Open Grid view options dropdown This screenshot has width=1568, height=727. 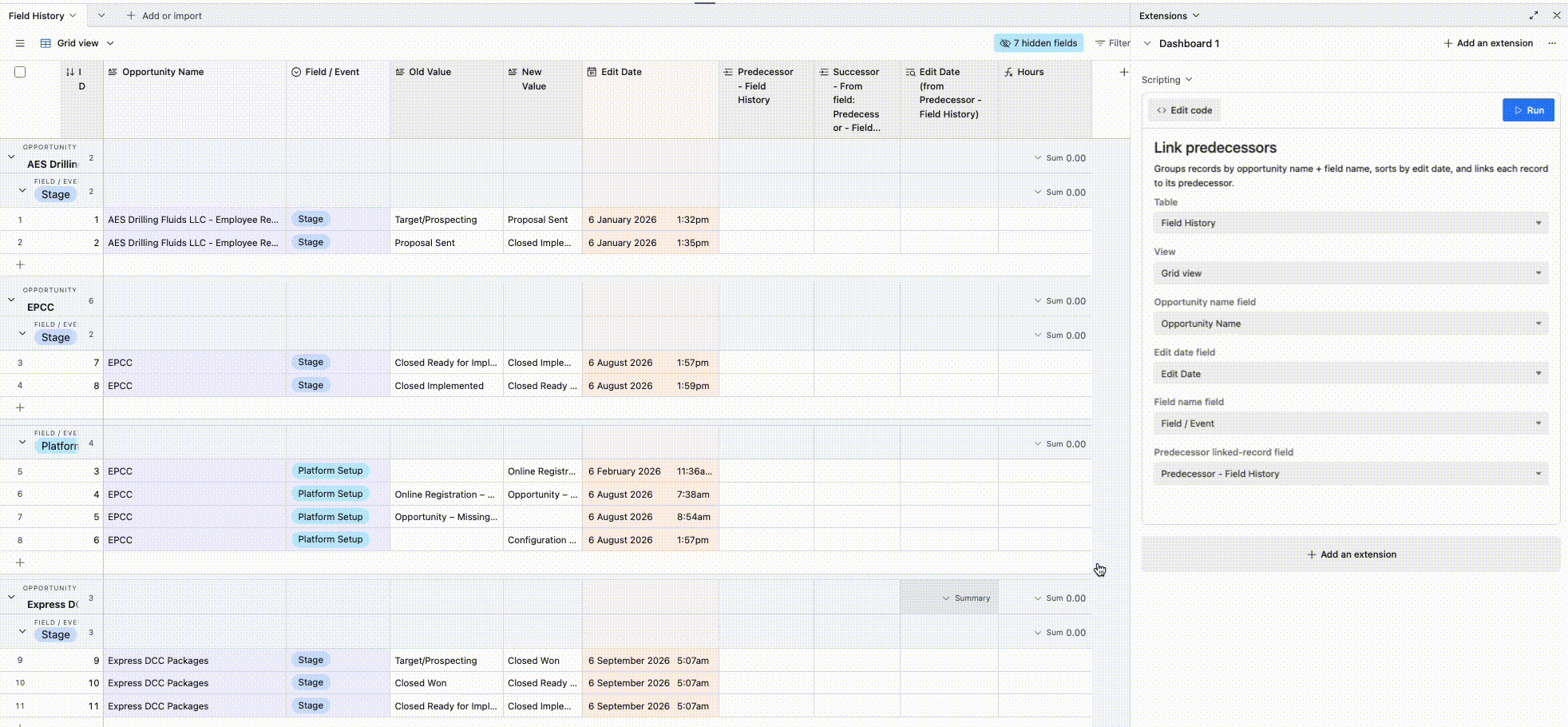[110, 43]
